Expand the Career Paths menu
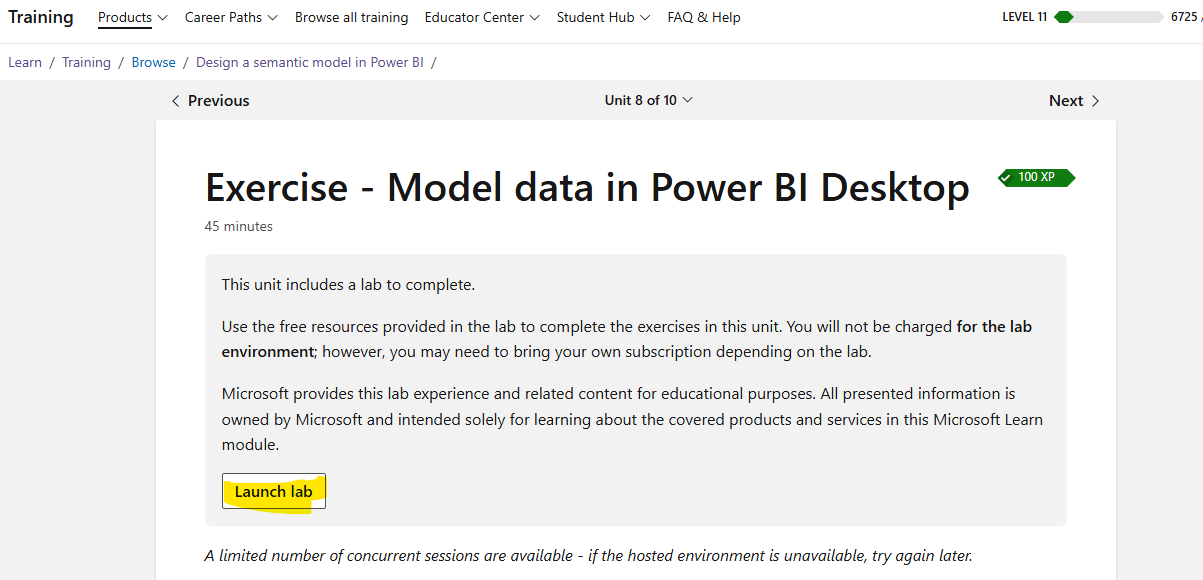The width and height of the screenshot is (1203, 580). click(x=231, y=17)
